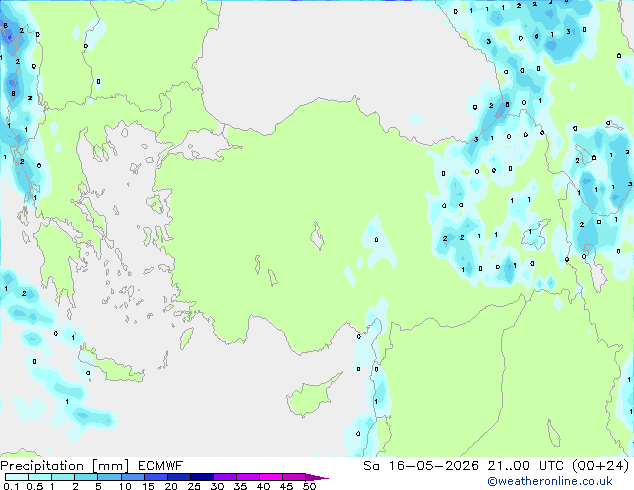Click the legend value label '25'

click(x=194, y=486)
